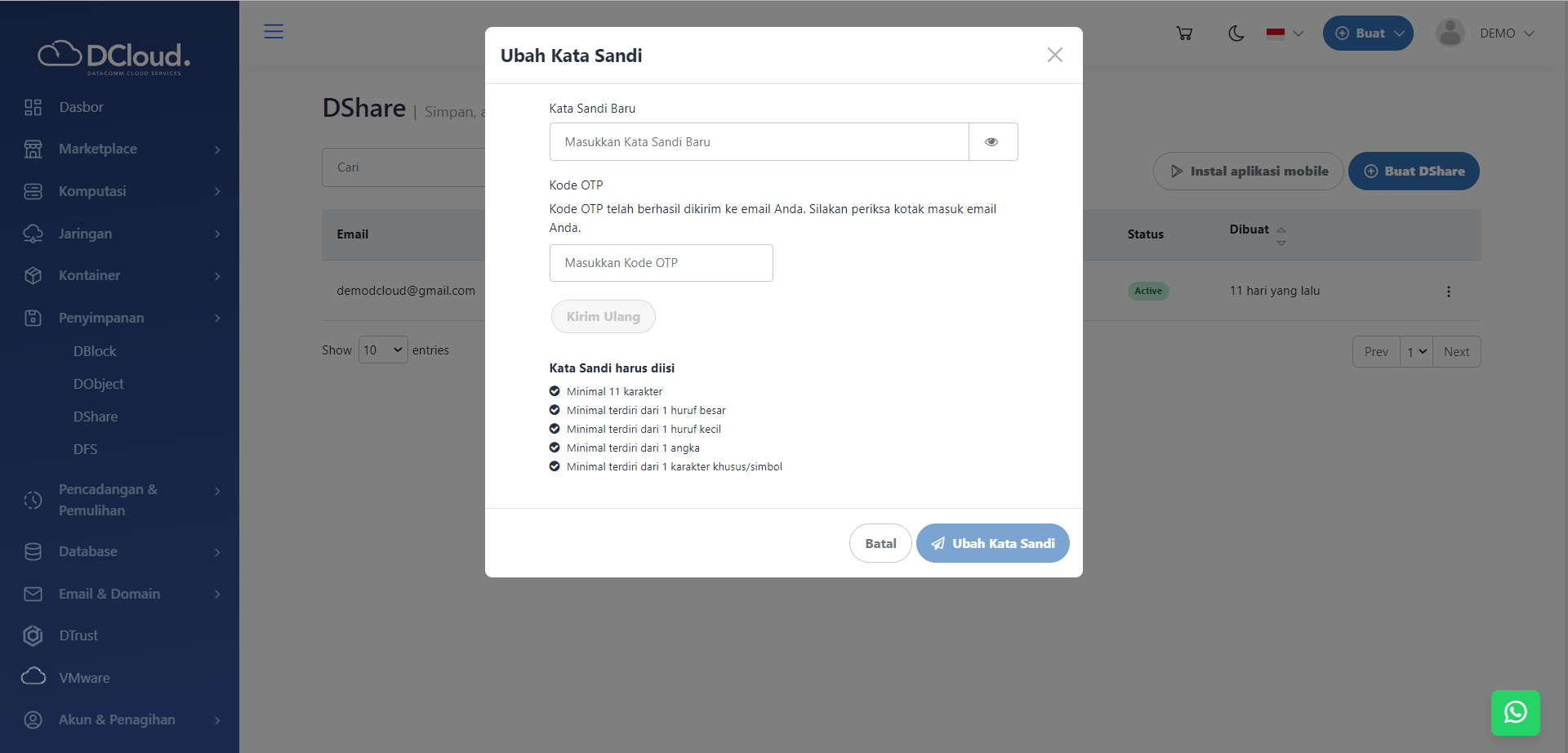
Task: Open the VMware section
Action: 84,677
